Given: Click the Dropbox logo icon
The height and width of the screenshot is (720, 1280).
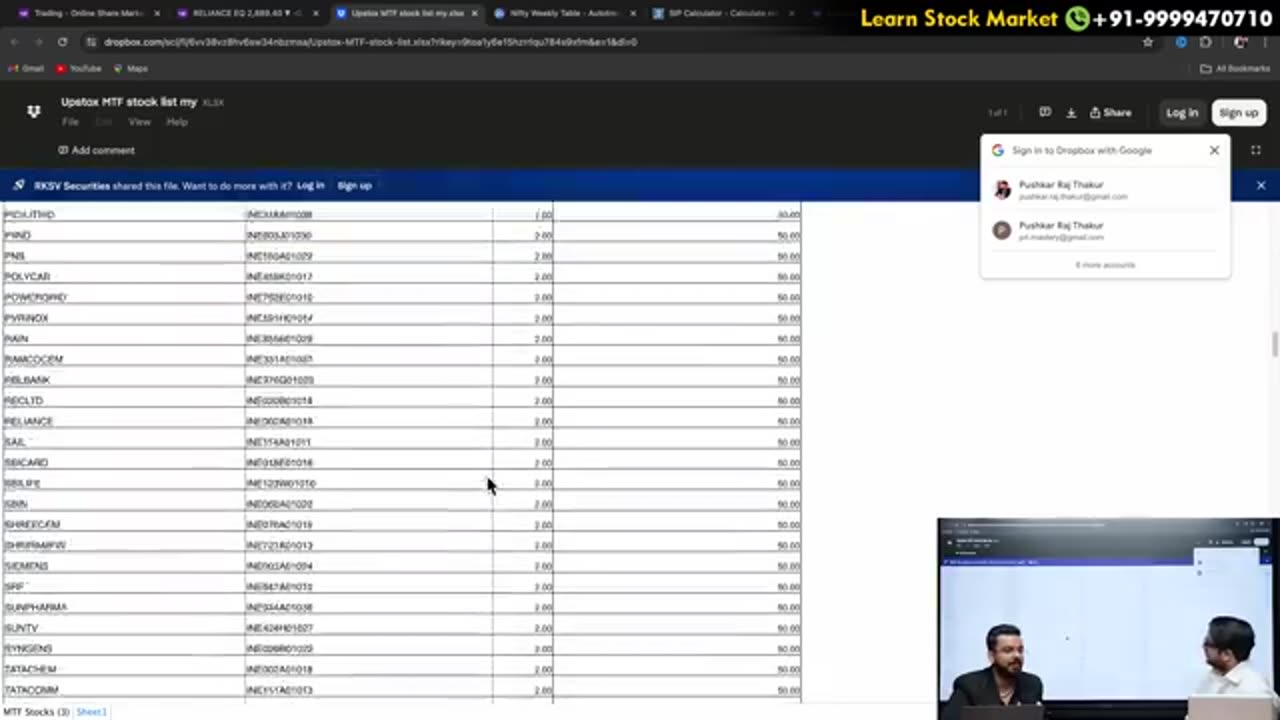Looking at the screenshot, I should point(33,112).
